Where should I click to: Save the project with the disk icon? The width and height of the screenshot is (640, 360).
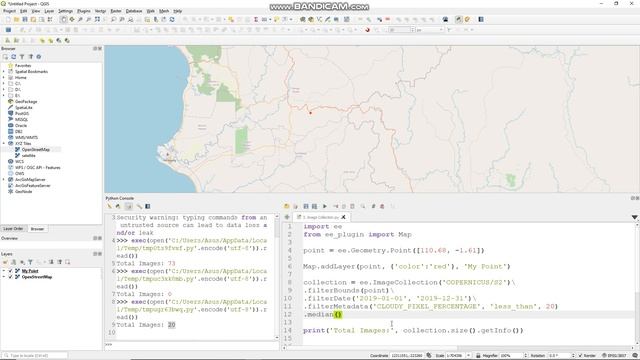pyautogui.click(x=25, y=20)
